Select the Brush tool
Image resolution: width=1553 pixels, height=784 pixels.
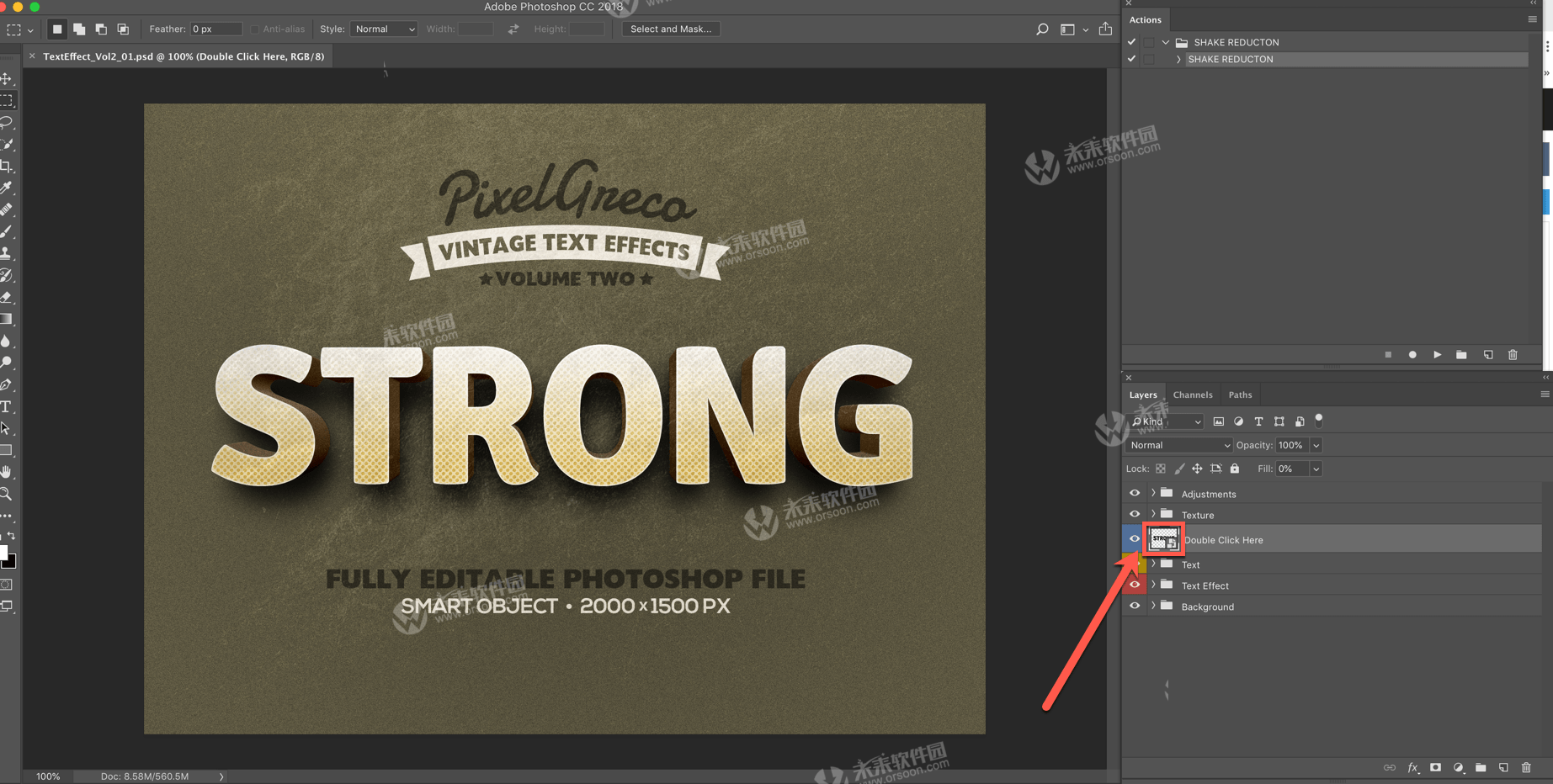7,231
